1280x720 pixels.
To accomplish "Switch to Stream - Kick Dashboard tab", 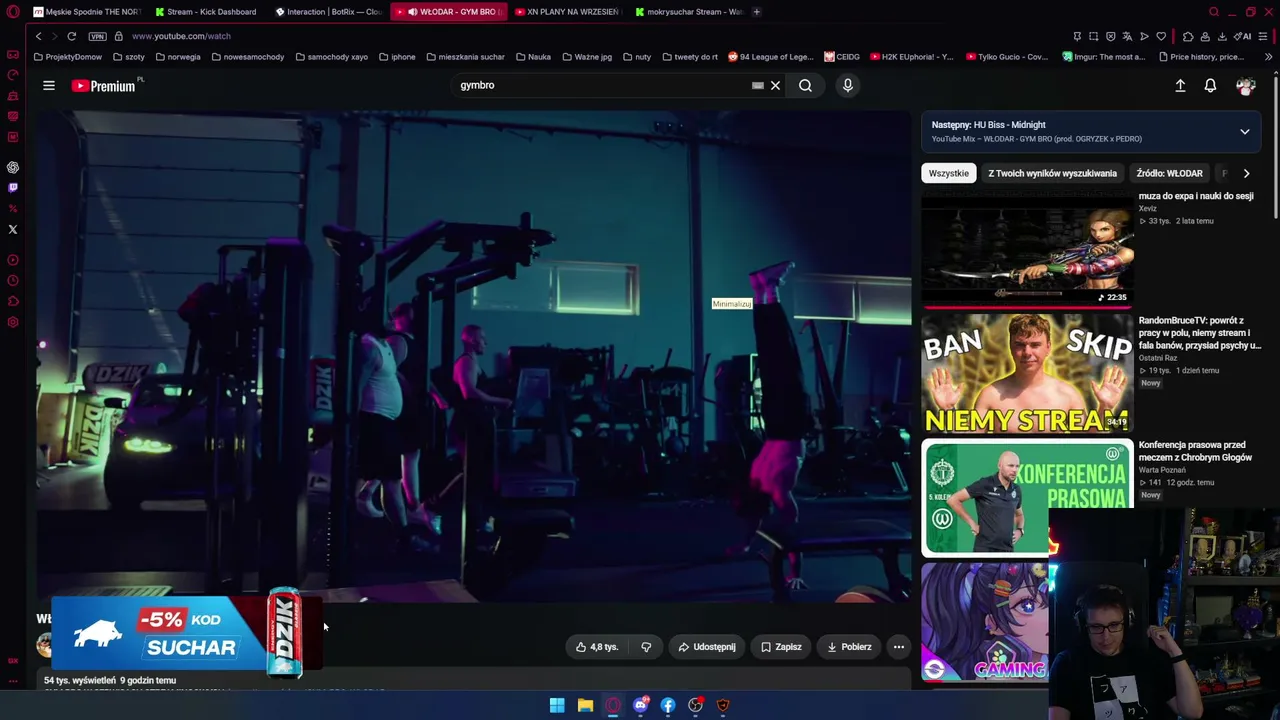I will point(207,12).
